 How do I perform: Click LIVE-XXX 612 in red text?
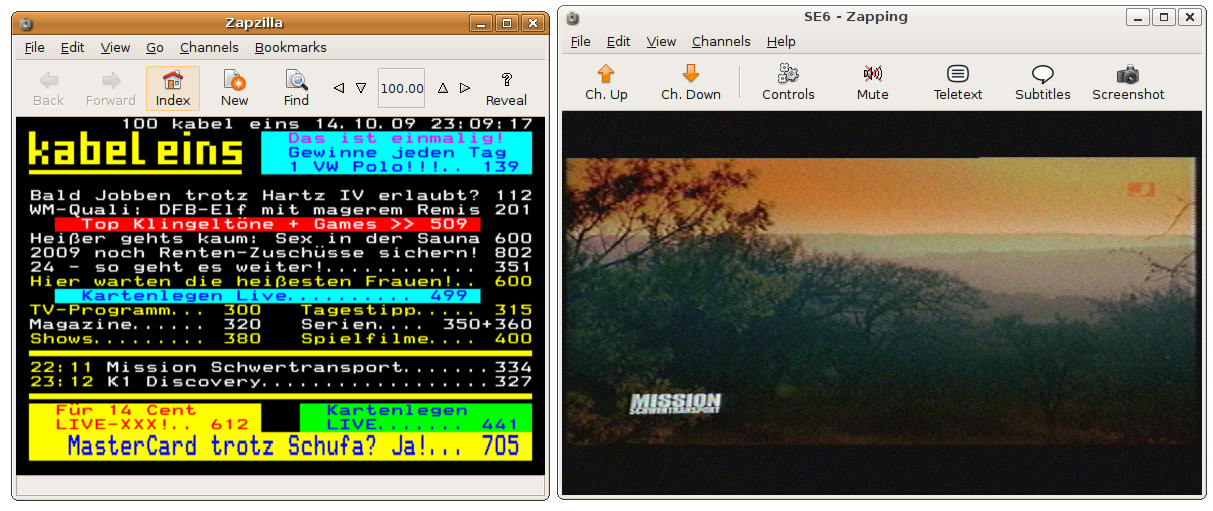(152, 425)
